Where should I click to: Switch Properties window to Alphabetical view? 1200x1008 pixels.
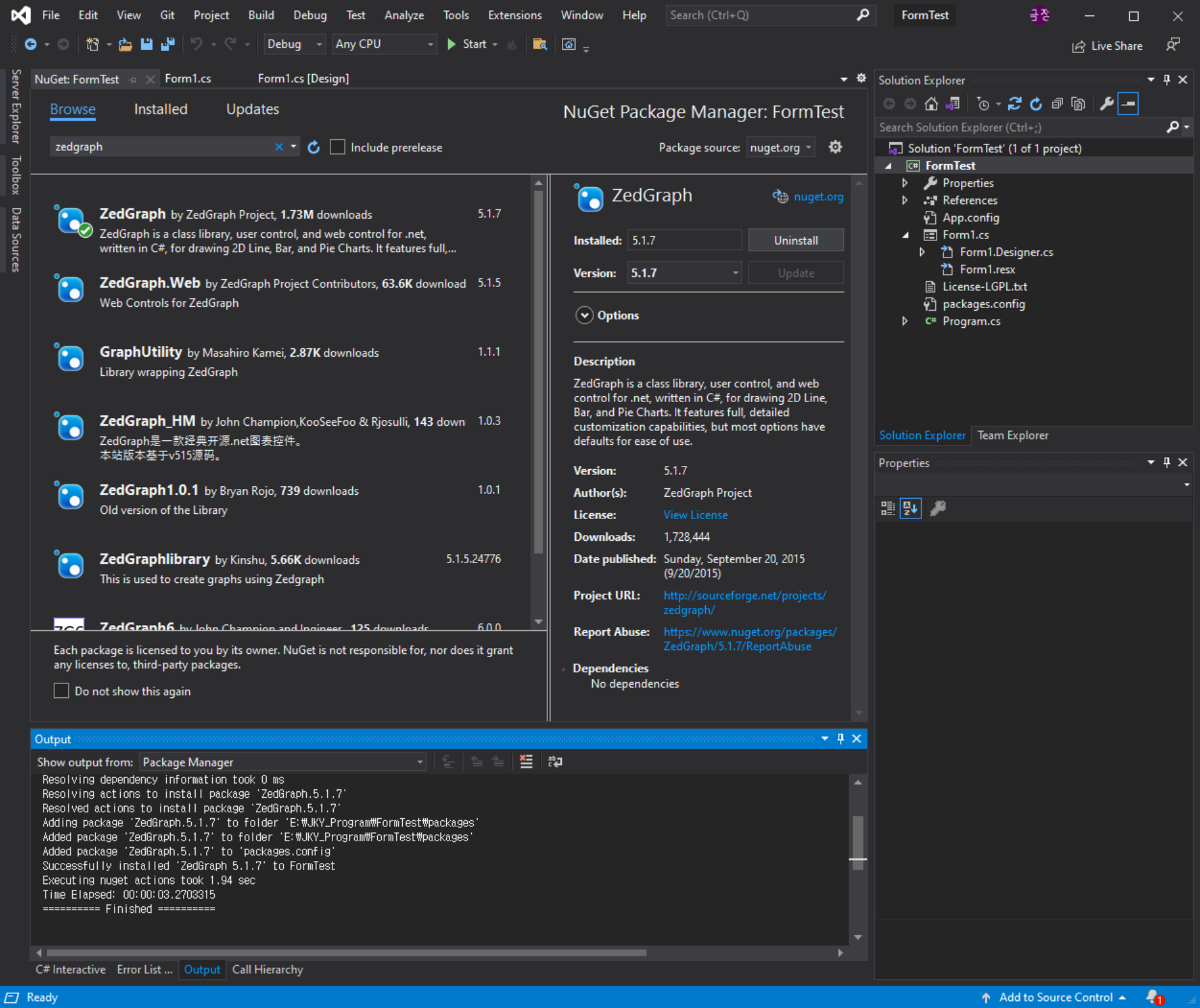pyautogui.click(x=910, y=509)
